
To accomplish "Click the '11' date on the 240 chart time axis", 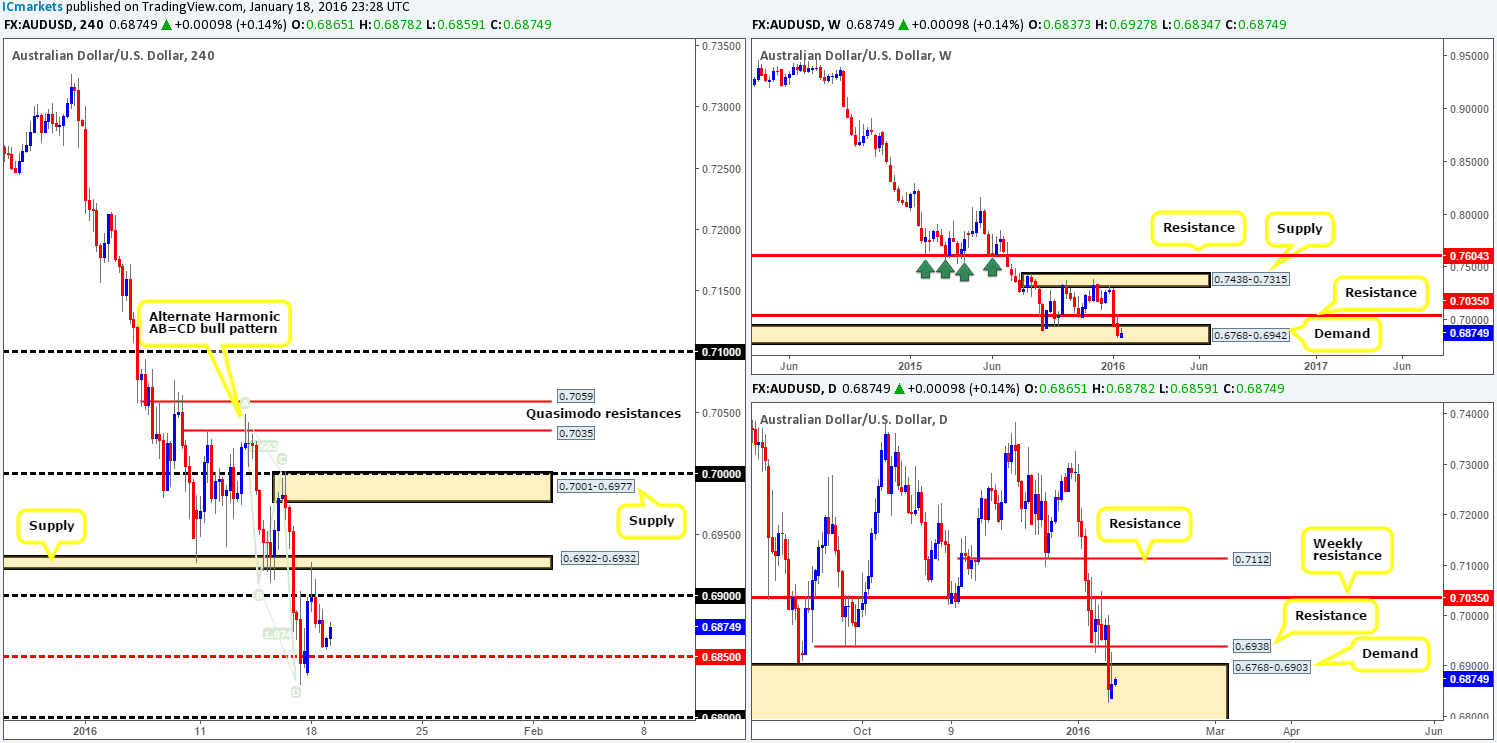I will coord(199,731).
